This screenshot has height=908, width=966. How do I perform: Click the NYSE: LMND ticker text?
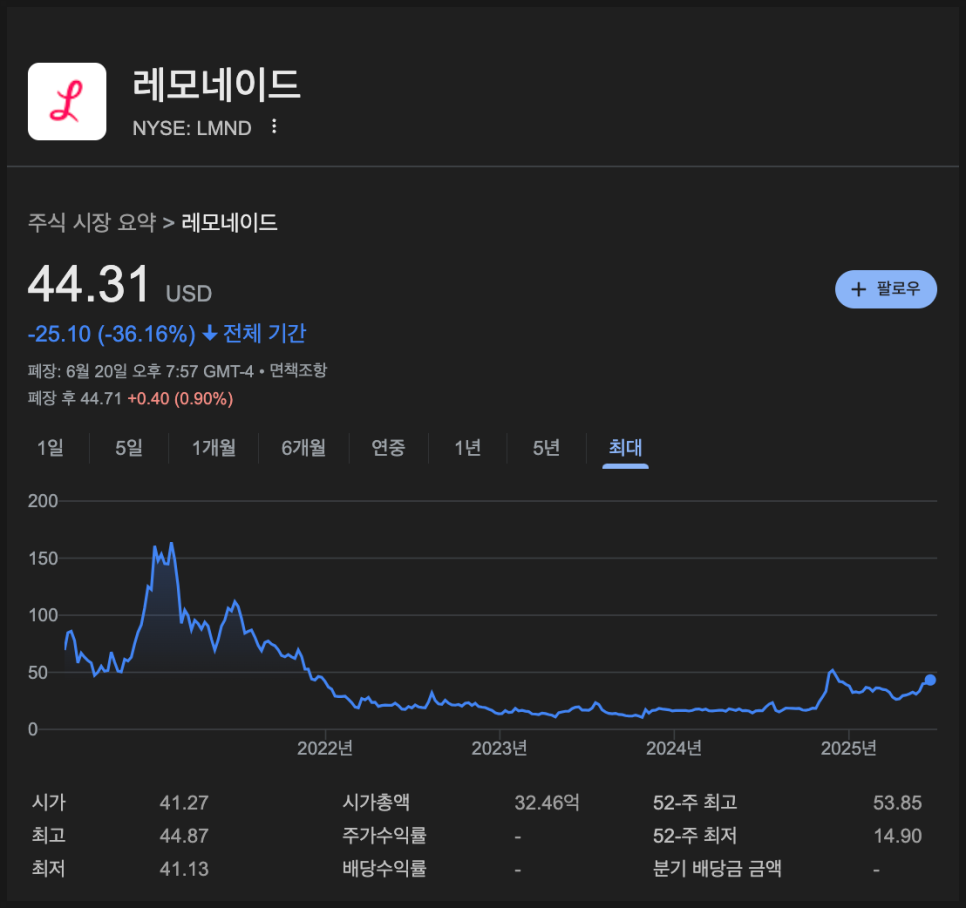pyautogui.click(x=192, y=128)
